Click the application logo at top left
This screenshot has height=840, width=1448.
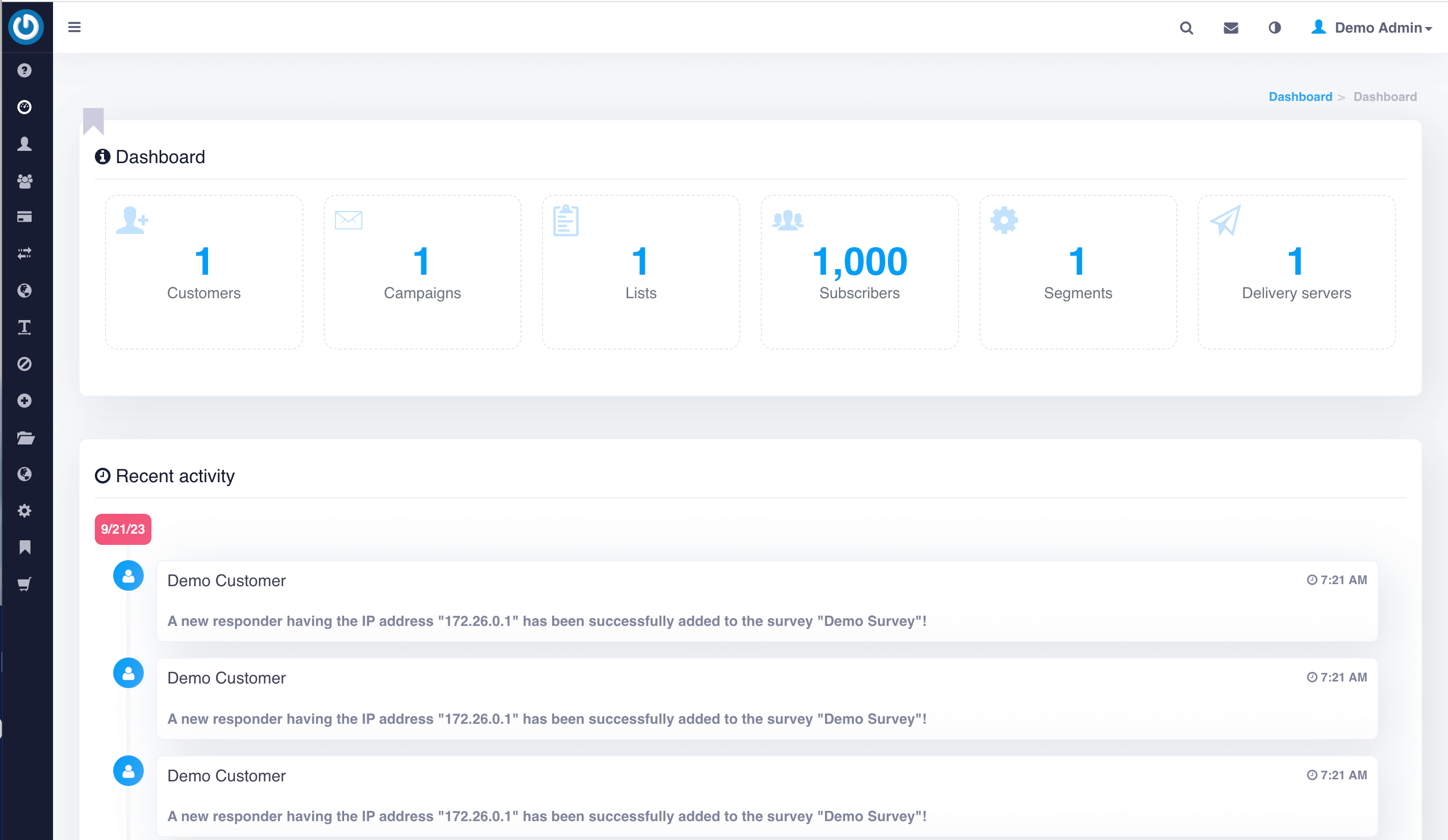(26, 27)
